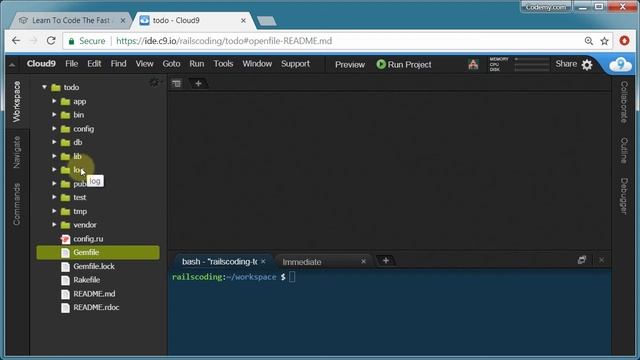Open the Rakefile
Image resolution: width=640 pixels, height=360 pixels.
(87, 280)
